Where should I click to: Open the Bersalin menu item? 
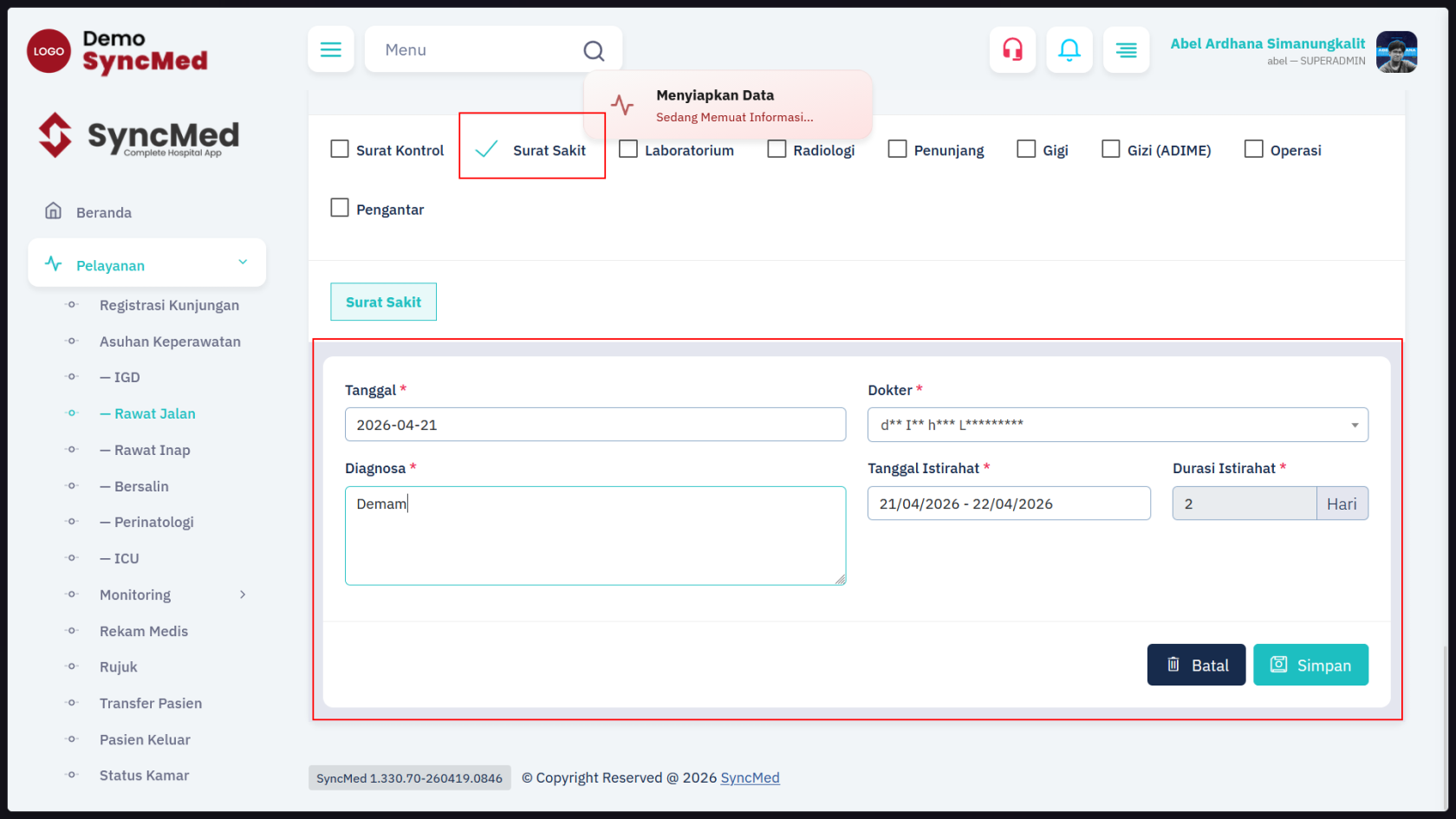[134, 486]
